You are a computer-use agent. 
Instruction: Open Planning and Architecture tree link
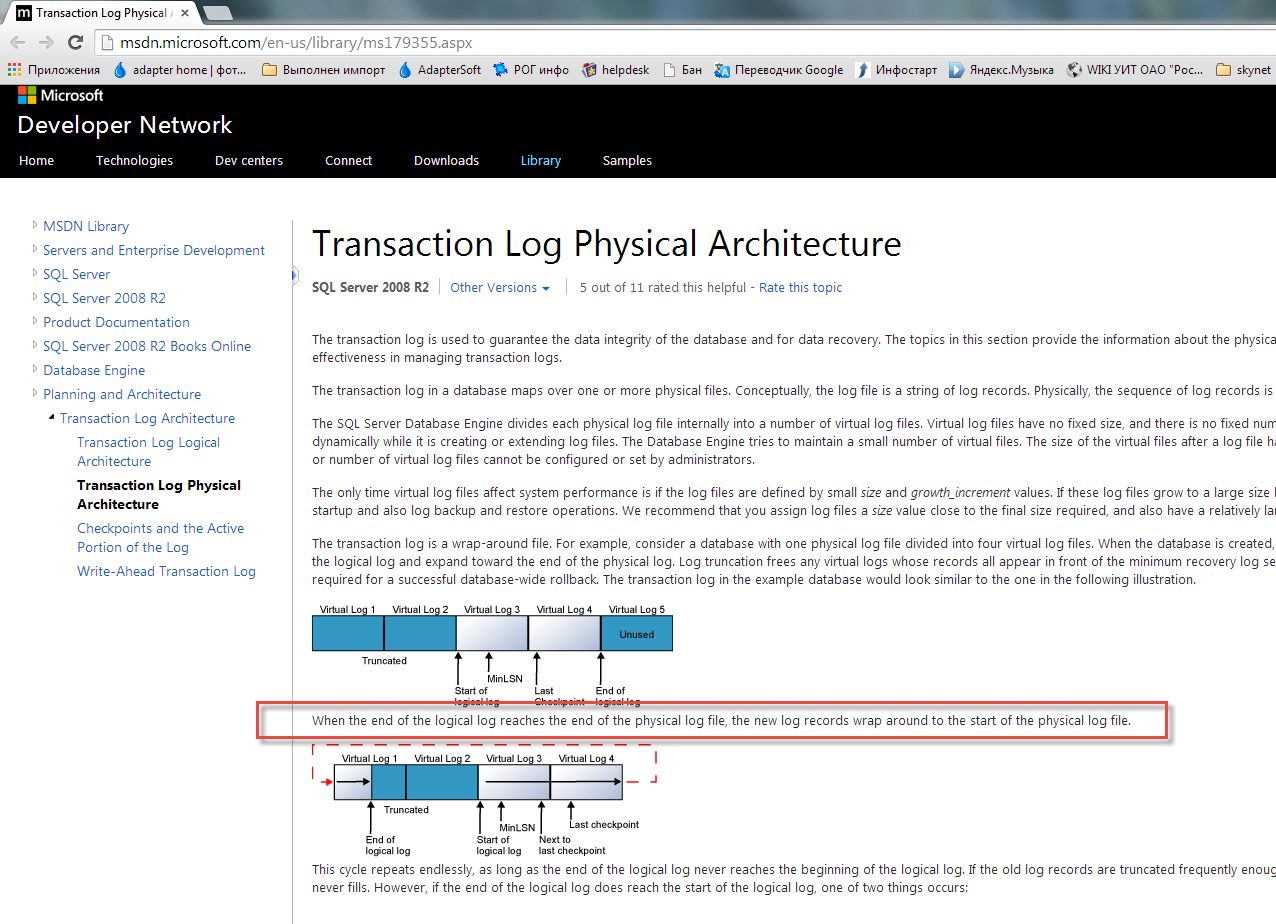[122, 394]
